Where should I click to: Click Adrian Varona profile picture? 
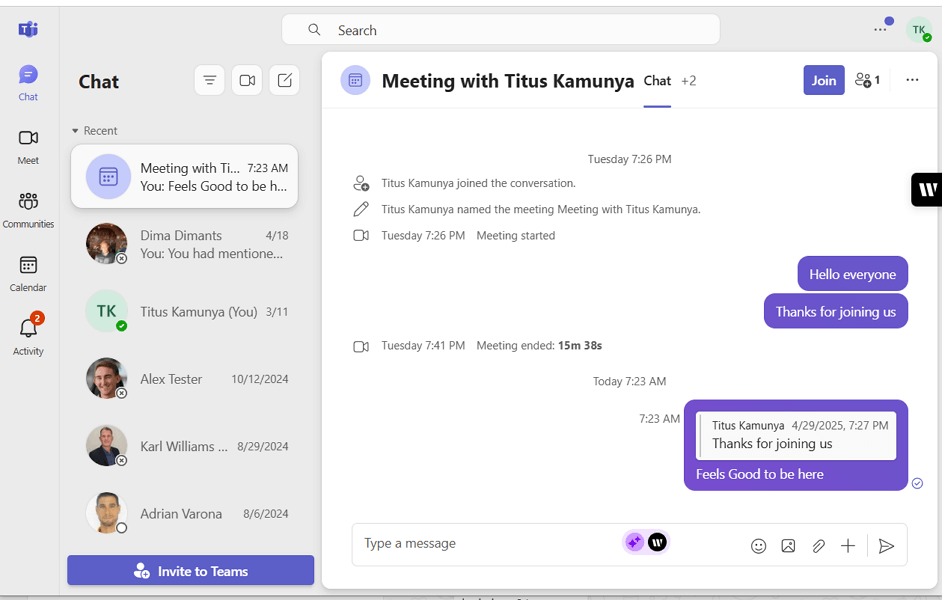coord(106,512)
